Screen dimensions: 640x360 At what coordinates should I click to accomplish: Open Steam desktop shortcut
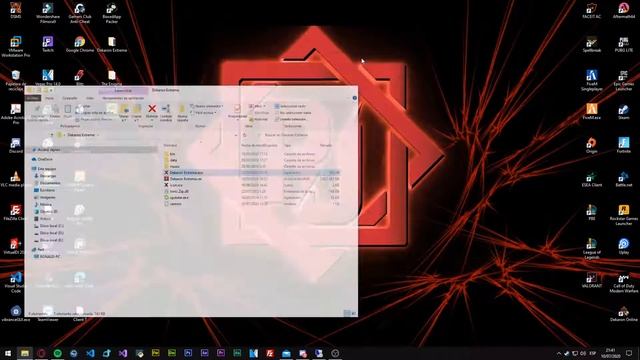click(623, 111)
